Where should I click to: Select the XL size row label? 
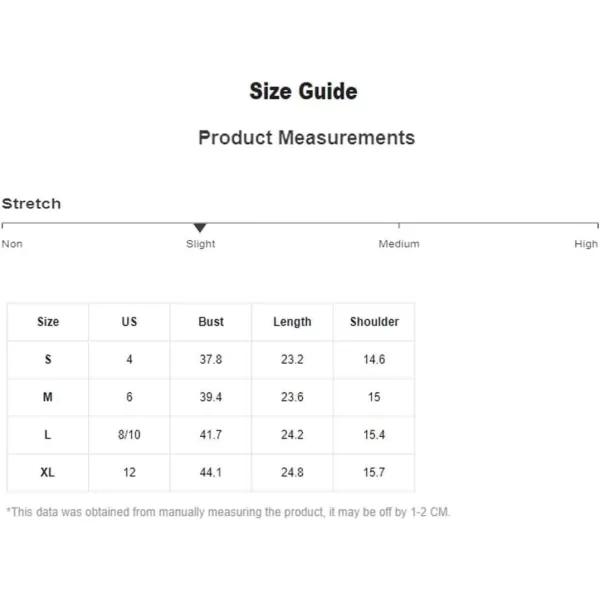(x=47, y=472)
